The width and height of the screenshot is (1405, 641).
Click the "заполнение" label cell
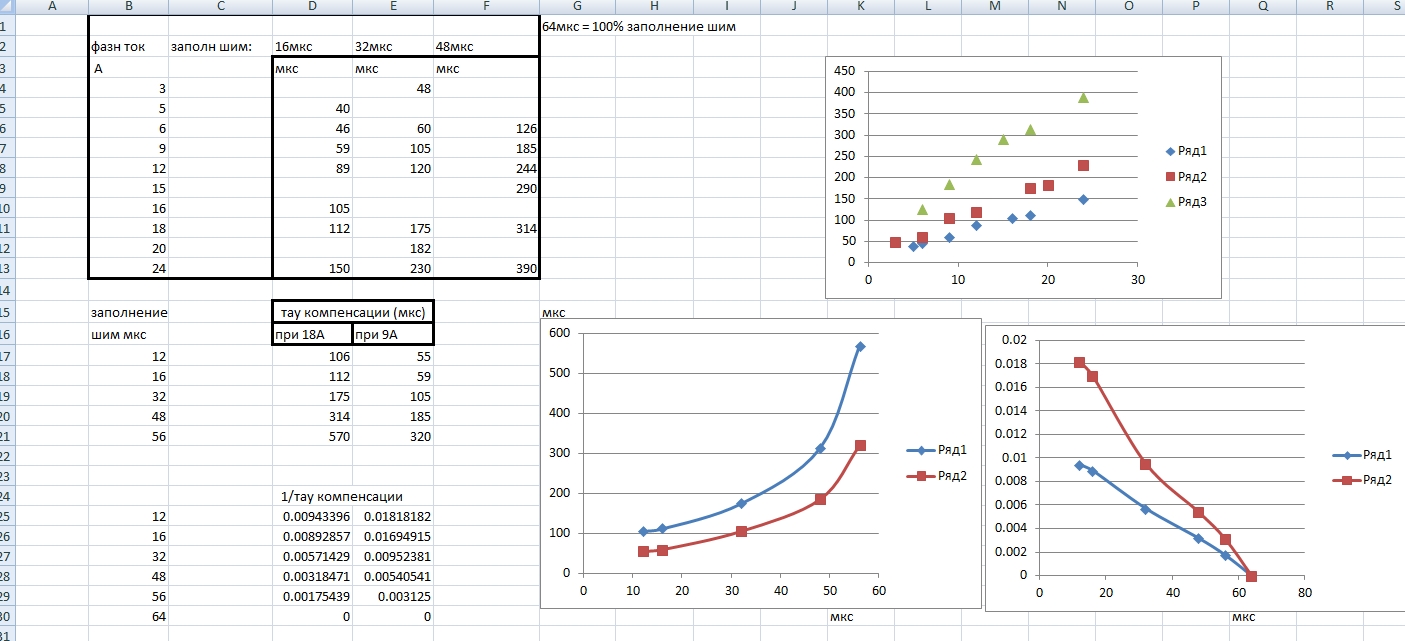[x=129, y=312]
